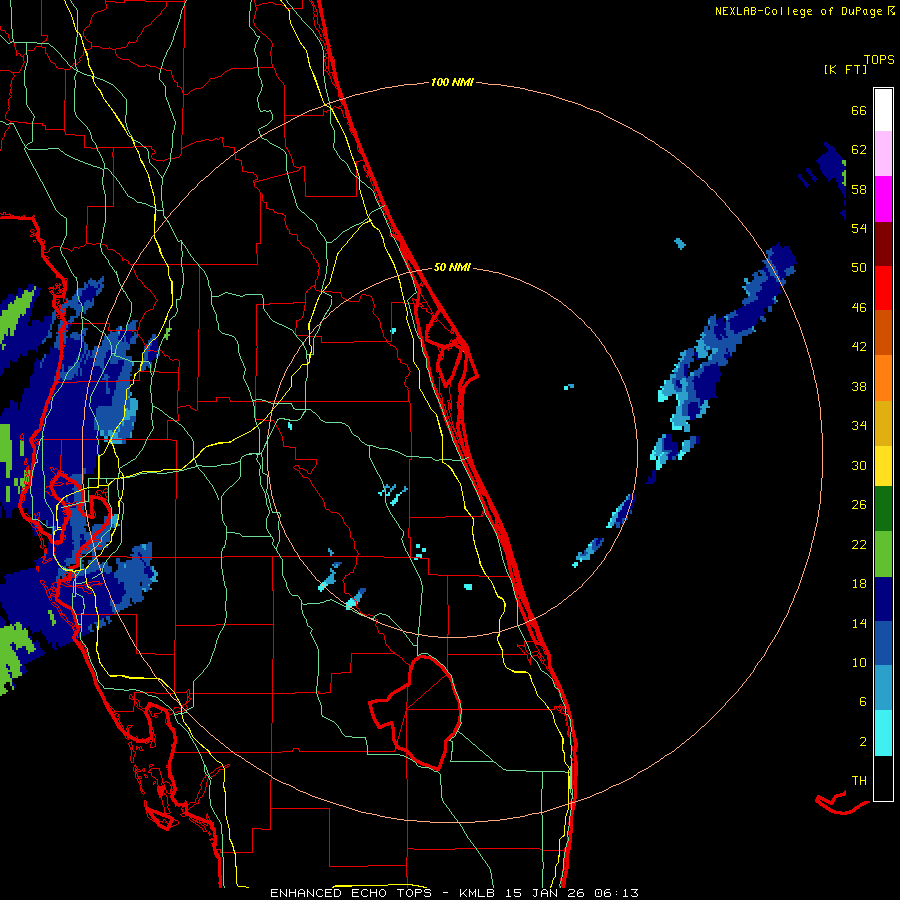Click the 26 legend value
Screen dimensions: 900x900
click(859, 505)
